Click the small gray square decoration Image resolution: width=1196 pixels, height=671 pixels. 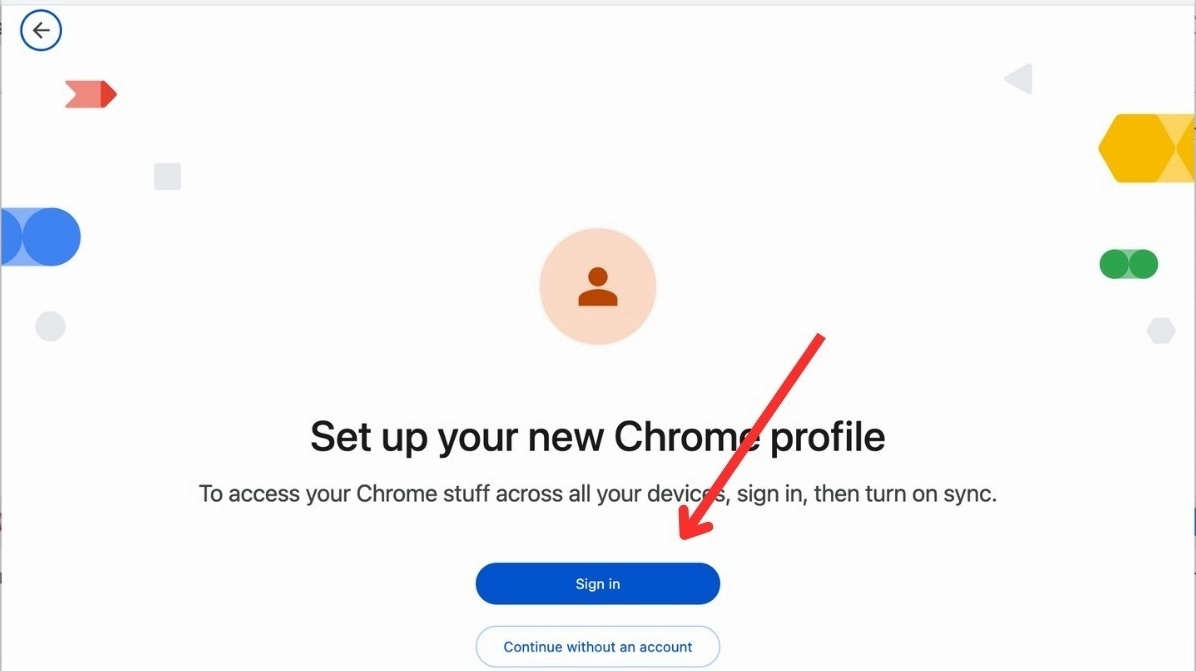pyautogui.click(x=167, y=177)
